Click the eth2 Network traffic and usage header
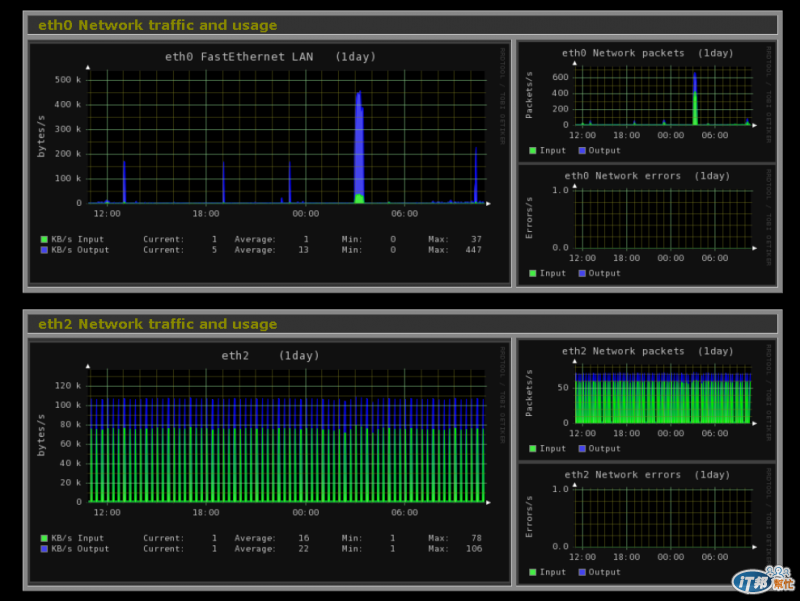This screenshot has width=800, height=601. tap(402, 324)
